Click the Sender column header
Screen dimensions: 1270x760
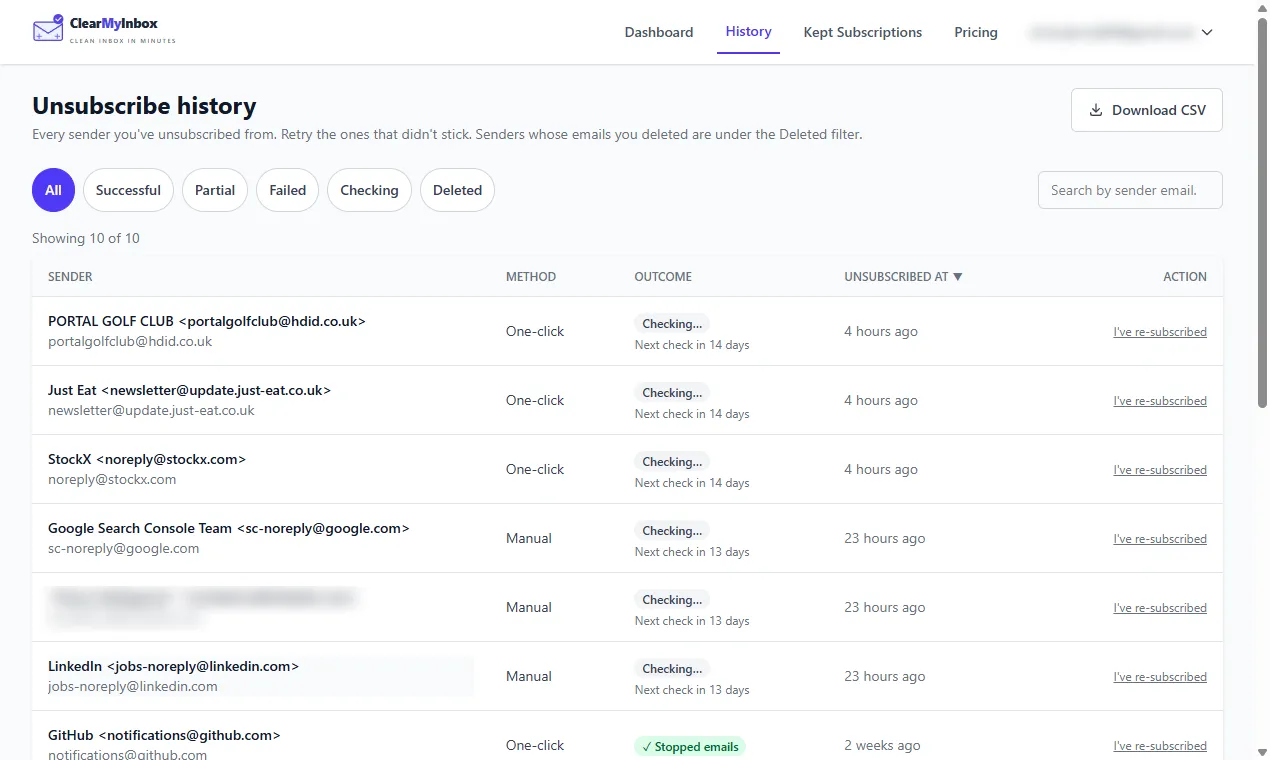tap(70, 277)
